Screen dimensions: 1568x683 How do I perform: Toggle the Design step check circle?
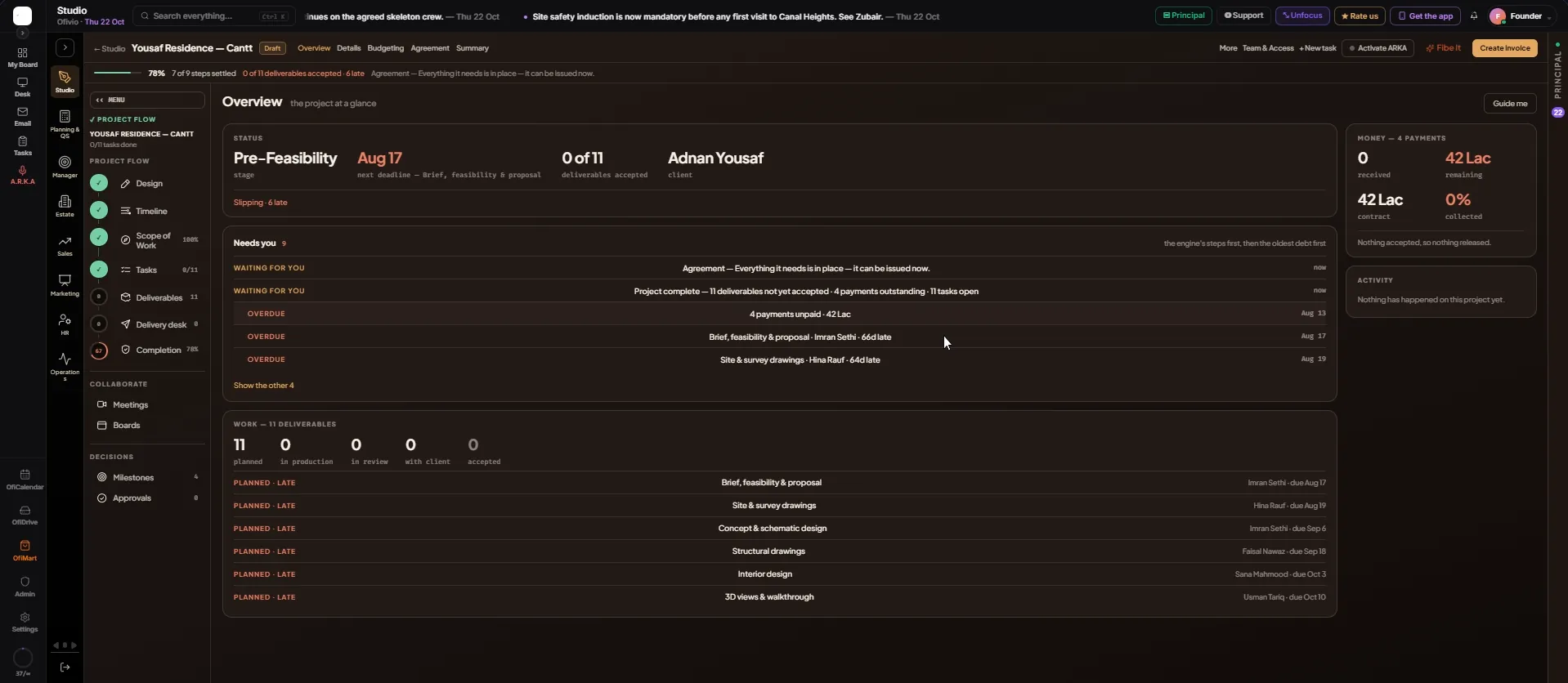pyautogui.click(x=99, y=183)
